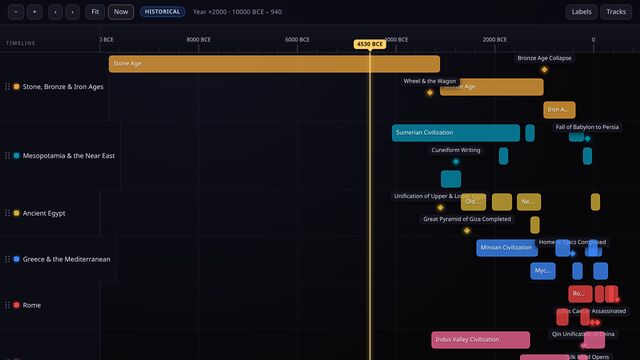Click orange swatch of Stone, Bronze & Iron Ages

pyautogui.click(x=16, y=87)
